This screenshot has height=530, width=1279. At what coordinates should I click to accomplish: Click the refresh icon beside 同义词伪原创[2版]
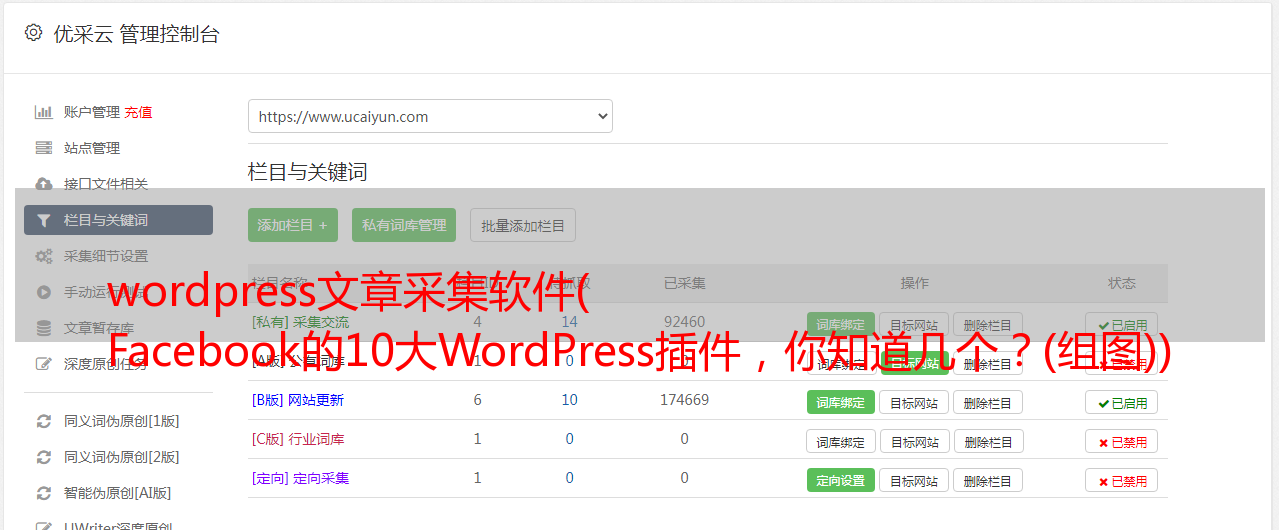(44, 457)
